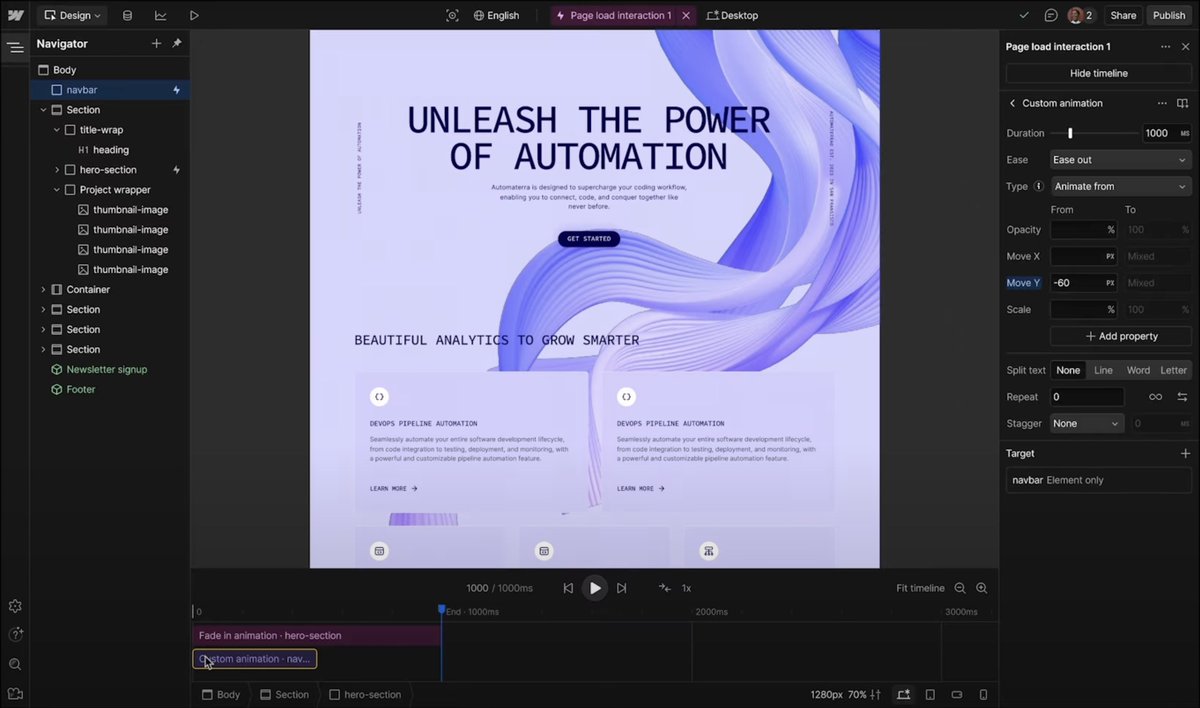1200x708 pixels.
Task: Collapse the Project wrapper item
Action: click(57, 190)
